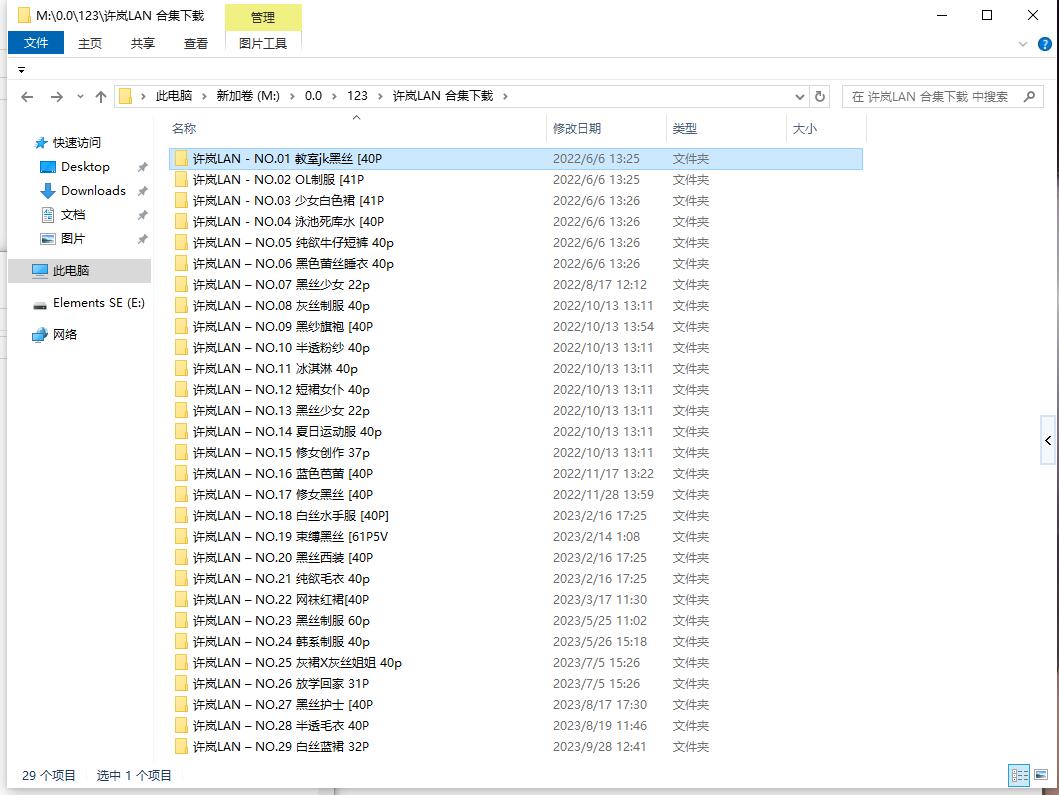The width and height of the screenshot is (1059, 795).
Task: Select folder icon of NO.11 冰淇淋
Action: 181,369
